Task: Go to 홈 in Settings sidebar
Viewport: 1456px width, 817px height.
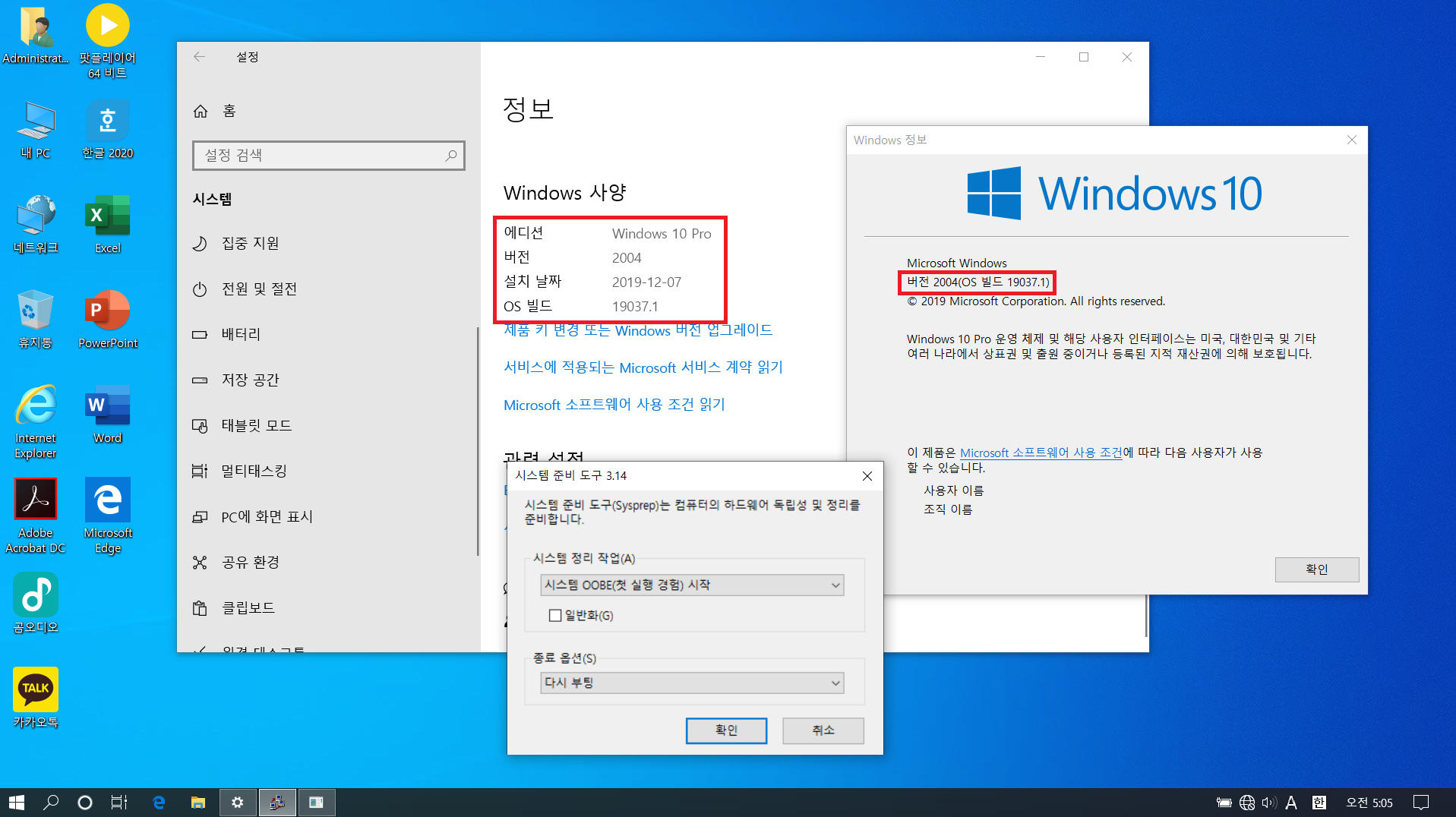Action: tap(327, 112)
